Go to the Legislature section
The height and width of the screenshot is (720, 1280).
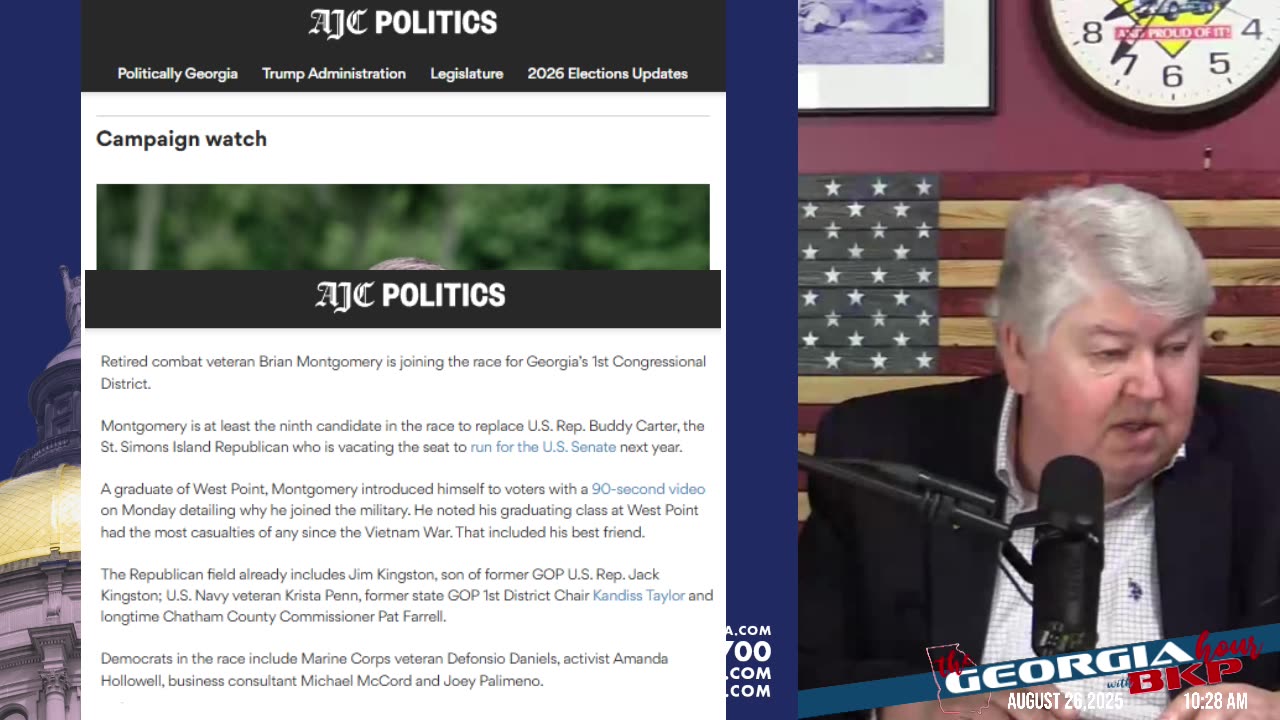pyautogui.click(x=466, y=74)
